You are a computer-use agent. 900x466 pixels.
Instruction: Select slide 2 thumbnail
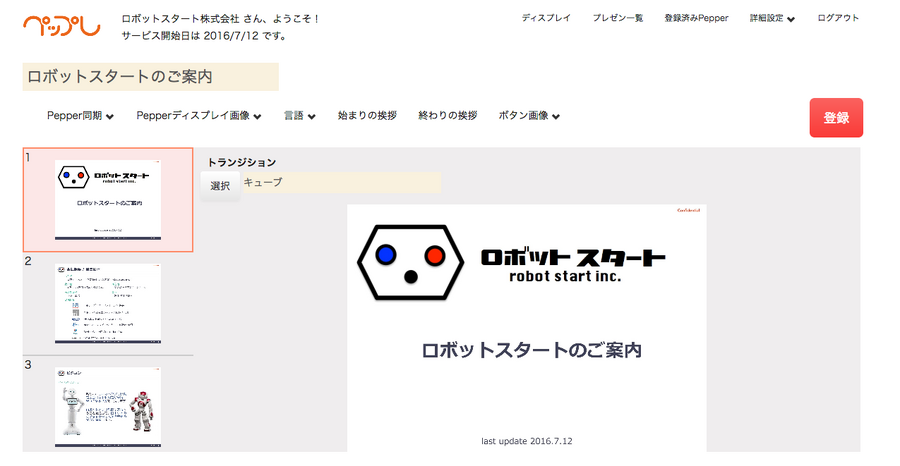tap(108, 303)
